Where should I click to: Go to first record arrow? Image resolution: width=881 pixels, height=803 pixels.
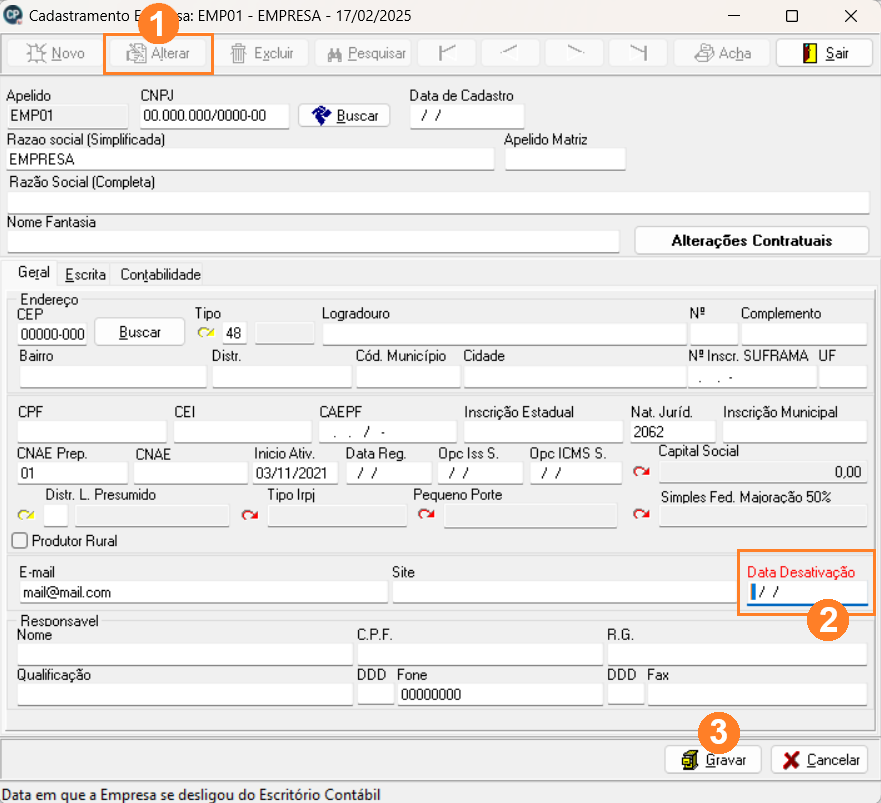point(447,53)
